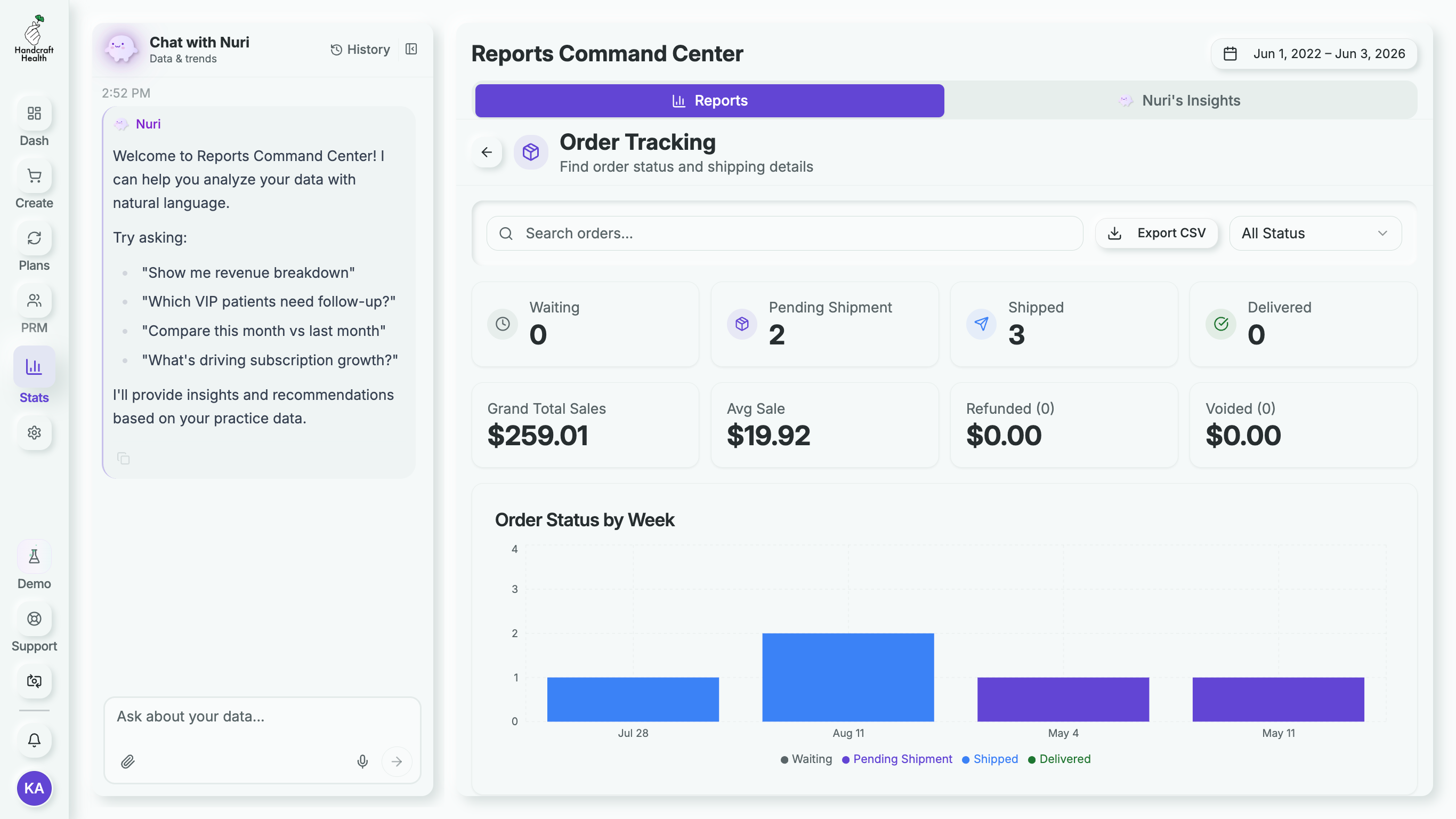Click the Export CSV button
This screenshot has height=819, width=1456.
1156,233
